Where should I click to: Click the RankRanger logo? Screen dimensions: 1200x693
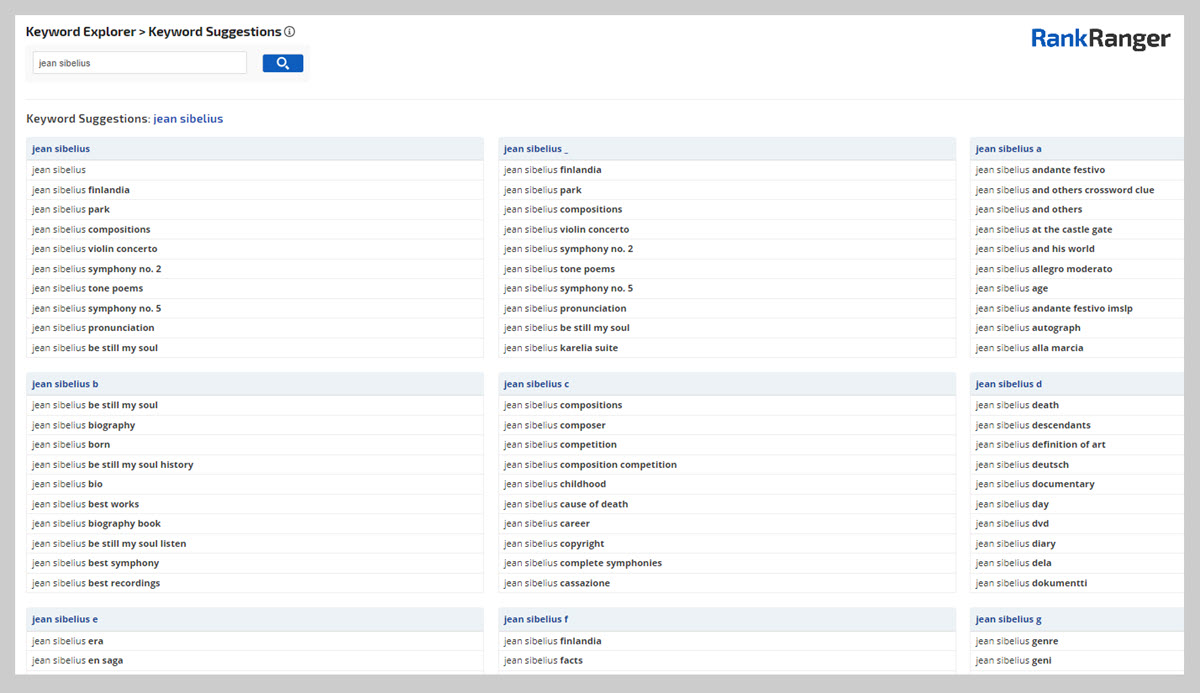pos(1100,39)
